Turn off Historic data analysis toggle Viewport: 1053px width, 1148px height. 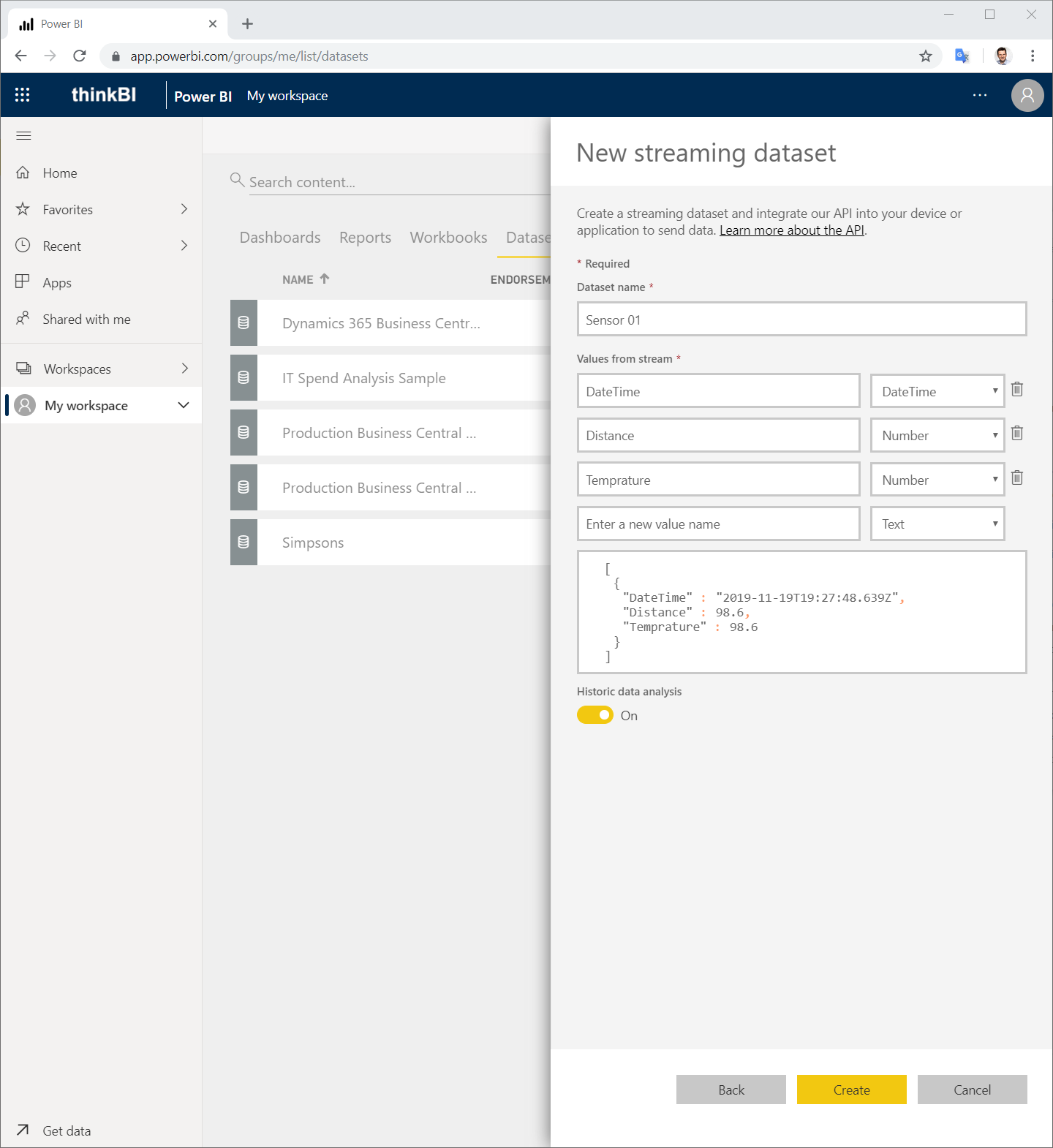click(x=595, y=715)
